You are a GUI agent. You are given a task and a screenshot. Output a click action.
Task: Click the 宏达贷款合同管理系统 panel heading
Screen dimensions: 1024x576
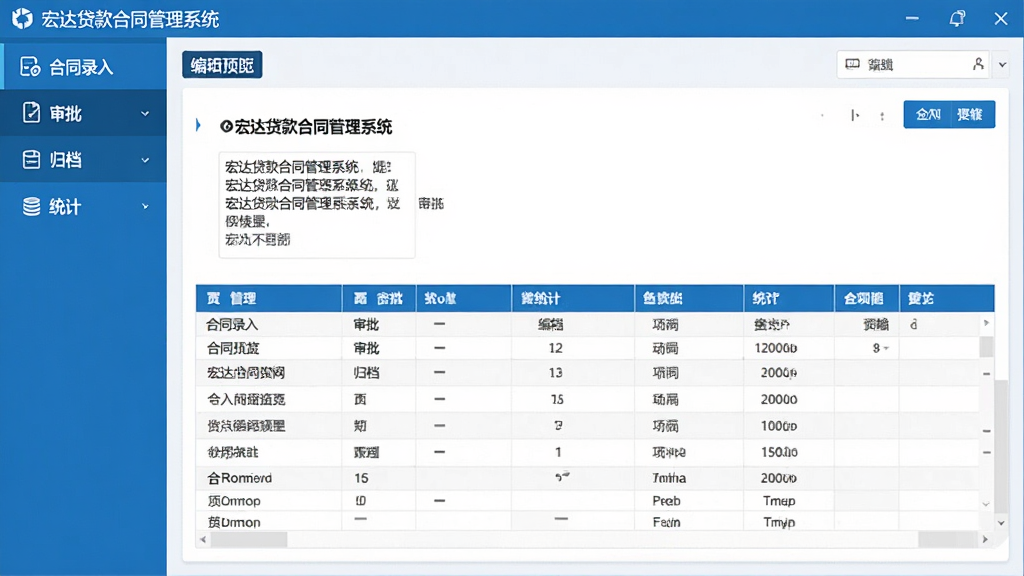click(x=313, y=127)
